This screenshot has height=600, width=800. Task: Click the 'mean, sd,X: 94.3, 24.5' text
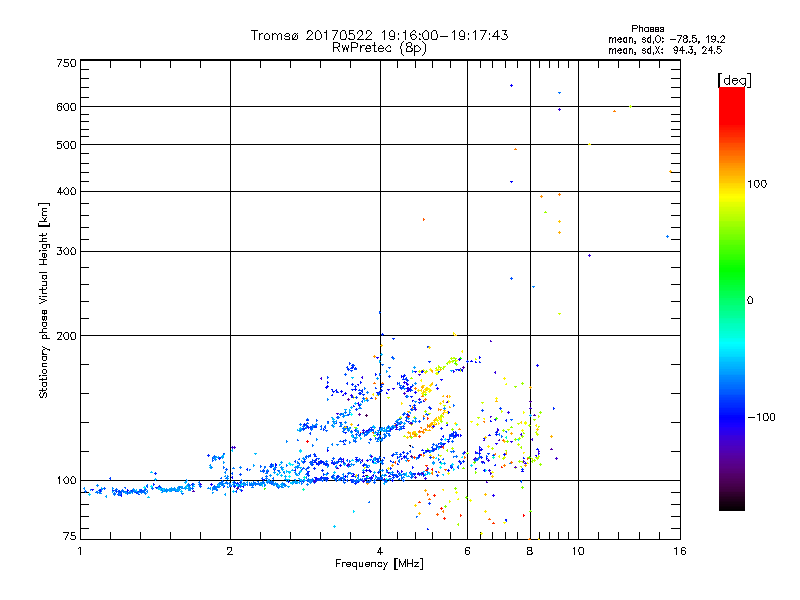coord(665,50)
